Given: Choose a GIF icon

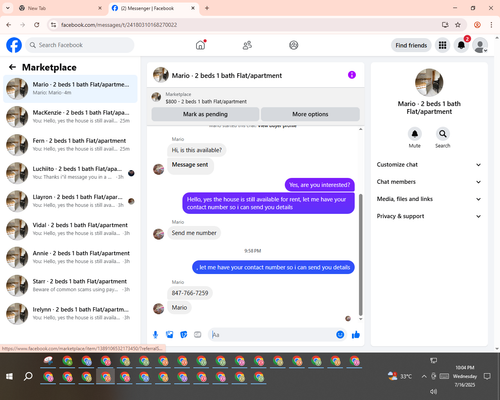Looking at the screenshot, I should click(x=198, y=335).
